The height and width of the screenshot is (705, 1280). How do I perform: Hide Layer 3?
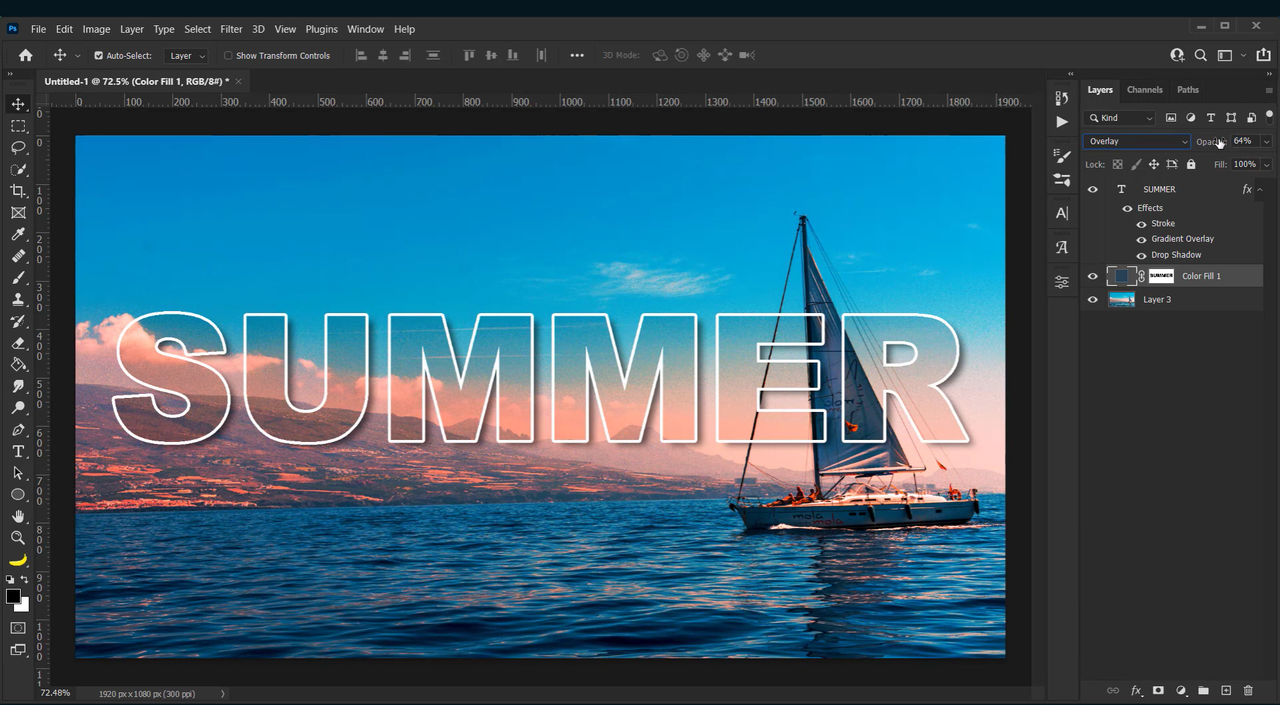click(x=1092, y=299)
